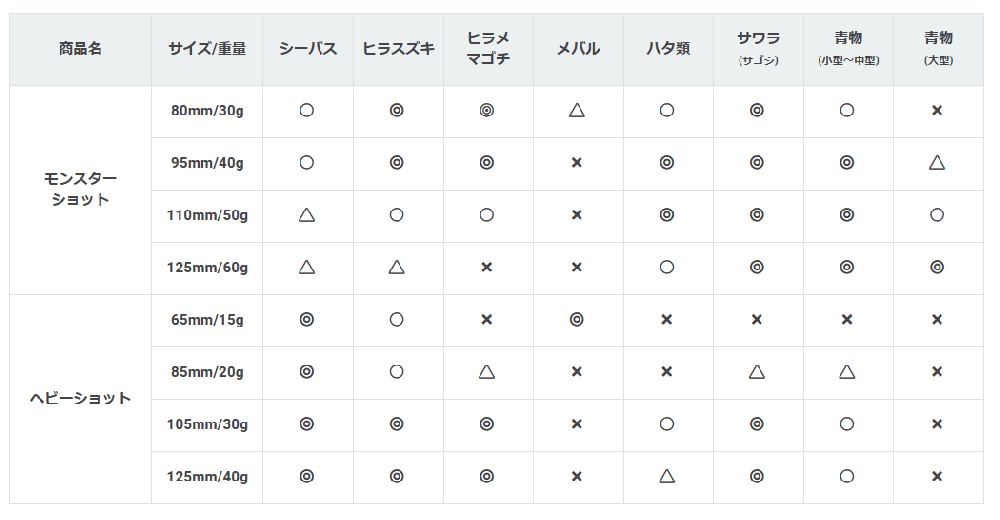Click the 125mm/40g size cell
Image resolution: width=1000 pixels, height=520 pixels.
click(x=207, y=476)
